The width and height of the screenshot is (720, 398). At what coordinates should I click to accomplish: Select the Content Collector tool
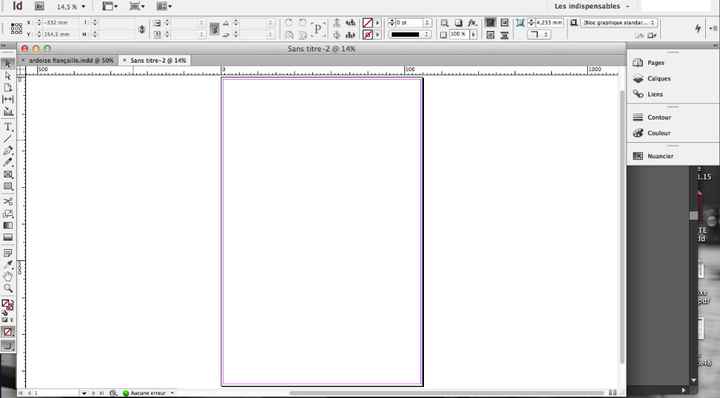pos(8,111)
